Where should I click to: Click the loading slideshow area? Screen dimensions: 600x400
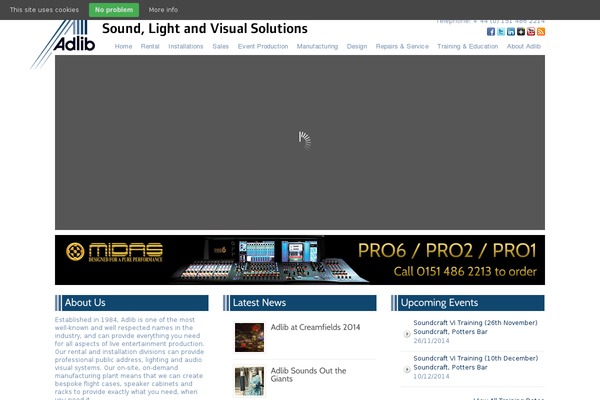tap(300, 142)
